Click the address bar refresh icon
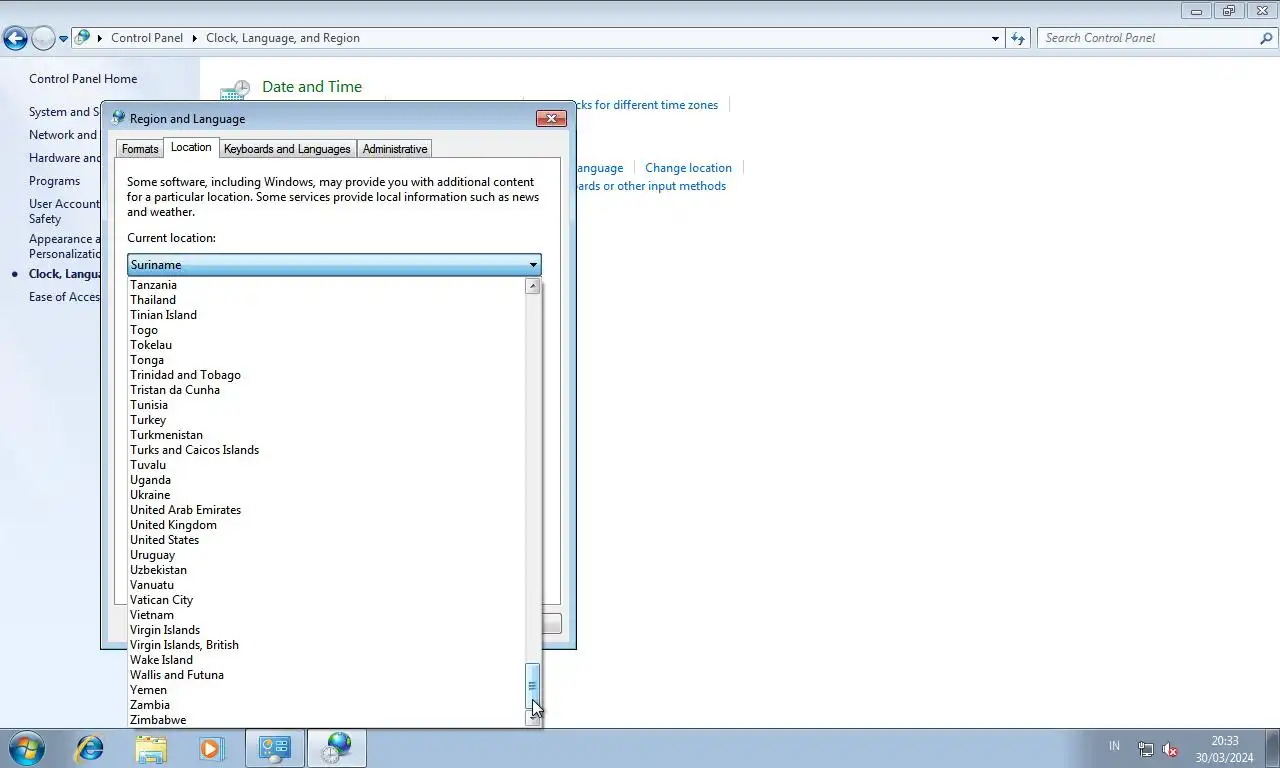This screenshot has width=1280, height=768. point(1018,38)
